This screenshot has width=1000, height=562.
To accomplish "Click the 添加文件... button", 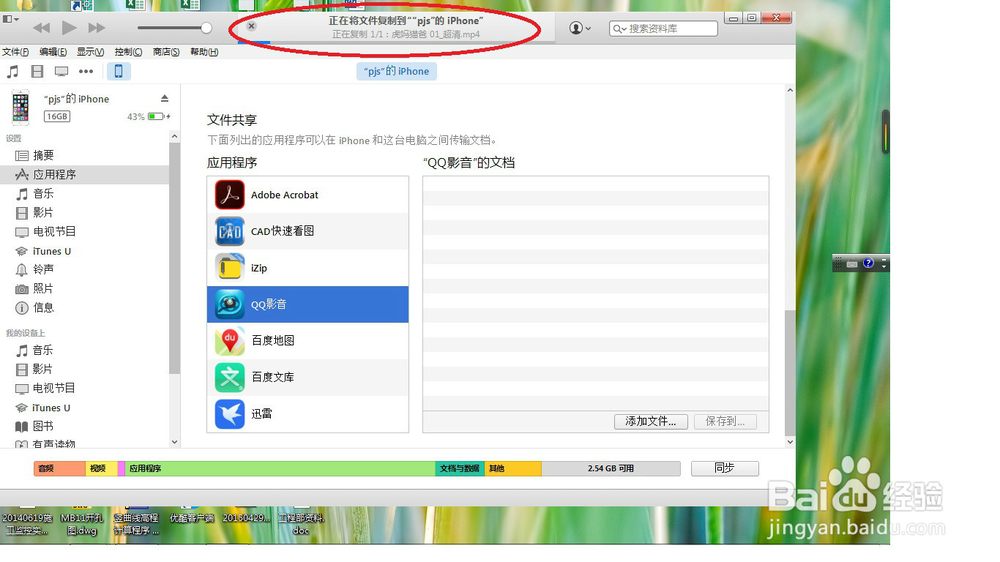I will [651, 422].
